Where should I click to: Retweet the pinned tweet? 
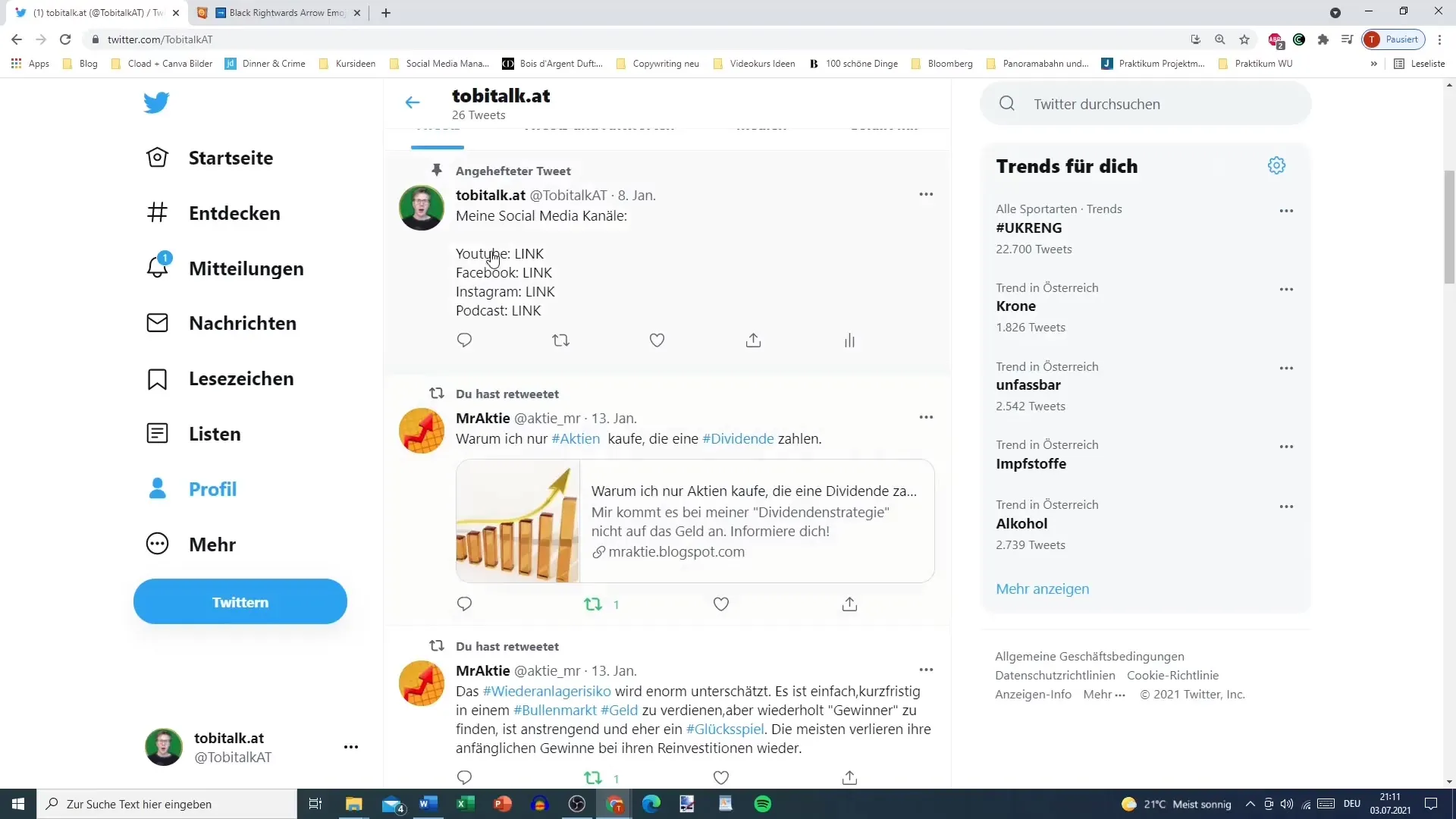[x=560, y=340]
